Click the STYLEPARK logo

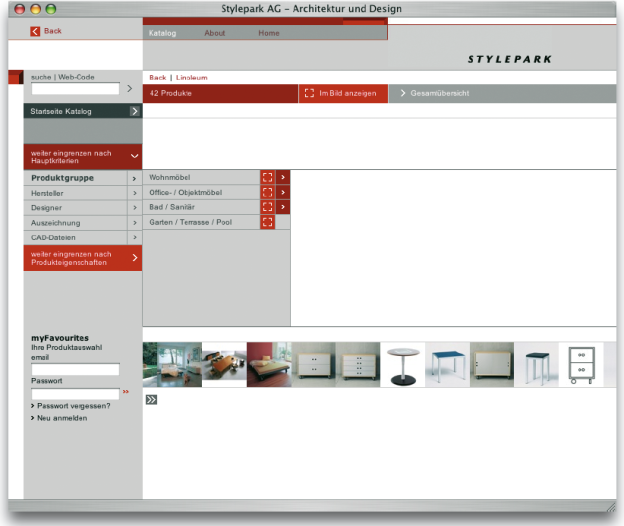pyautogui.click(x=509, y=59)
